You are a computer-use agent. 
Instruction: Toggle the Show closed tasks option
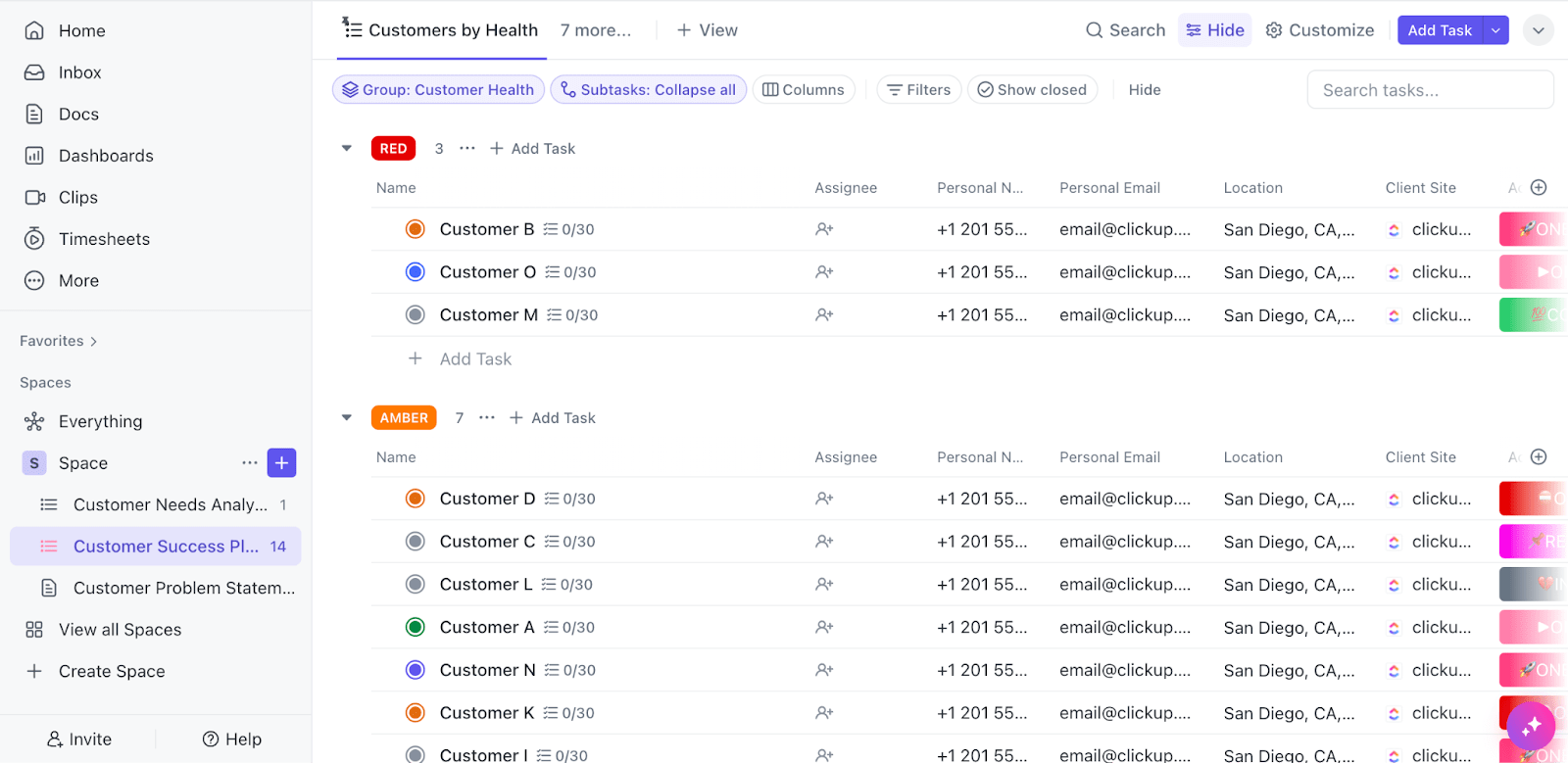tap(1032, 90)
